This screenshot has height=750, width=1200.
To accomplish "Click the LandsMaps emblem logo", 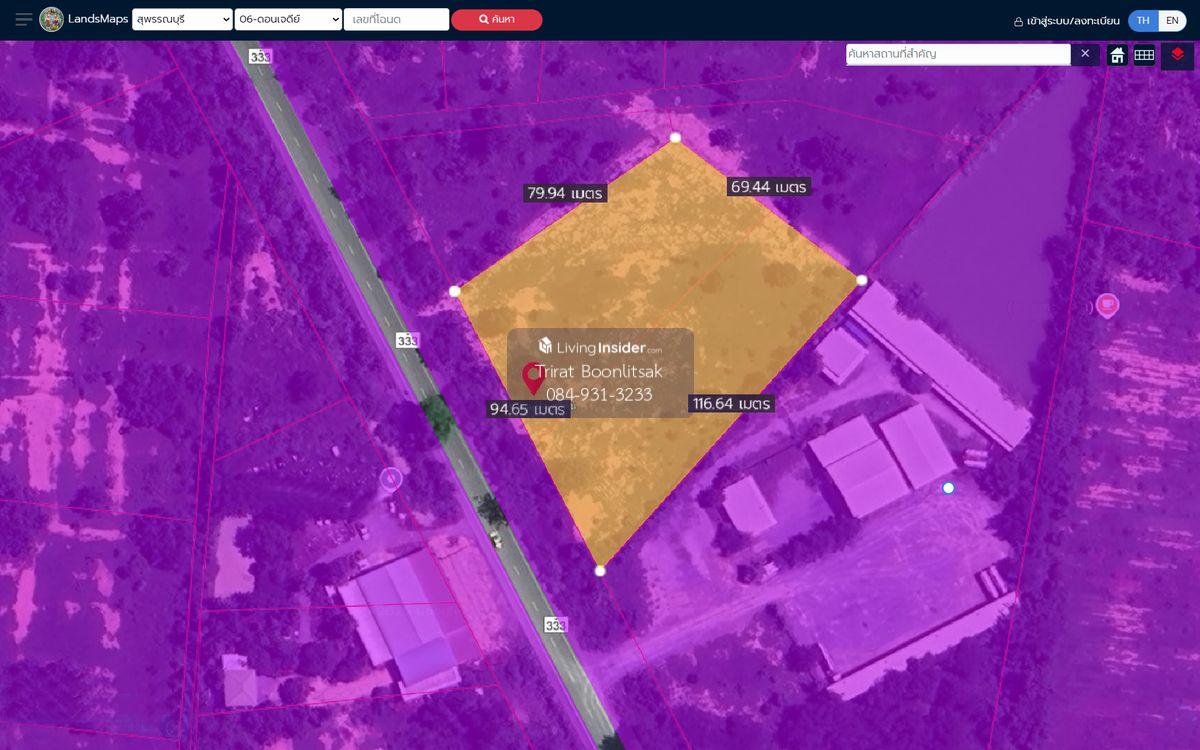I will (52, 19).
